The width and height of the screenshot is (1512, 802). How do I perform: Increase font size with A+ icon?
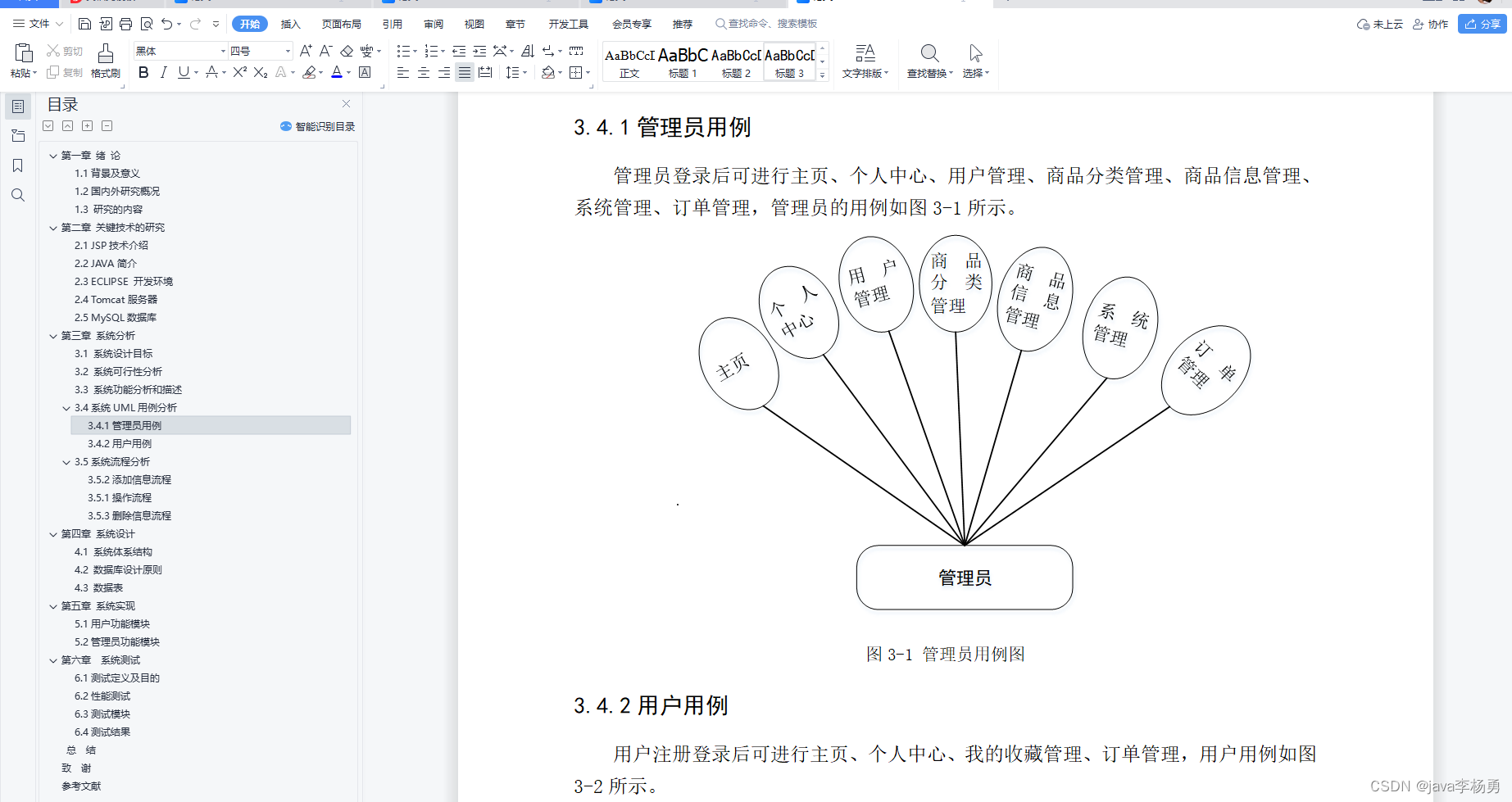click(306, 51)
